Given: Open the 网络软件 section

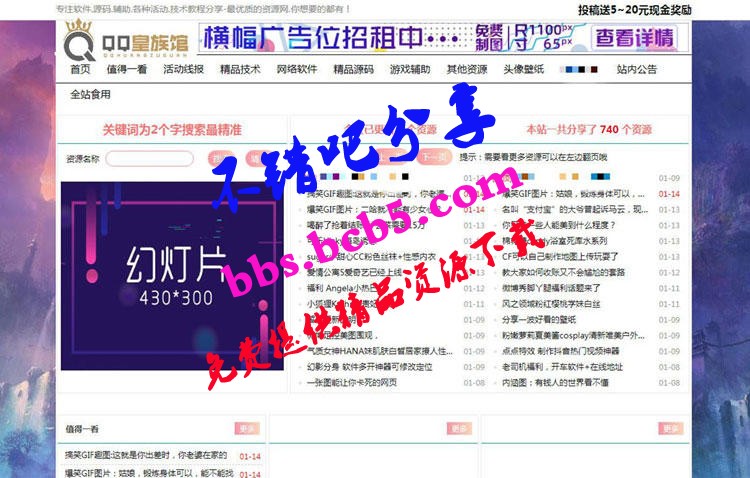Looking at the screenshot, I should [x=297, y=69].
